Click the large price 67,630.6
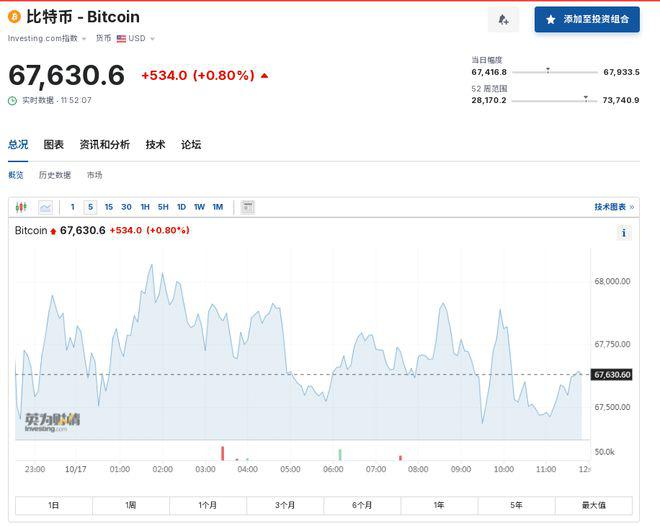 click(x=67, y=75)
